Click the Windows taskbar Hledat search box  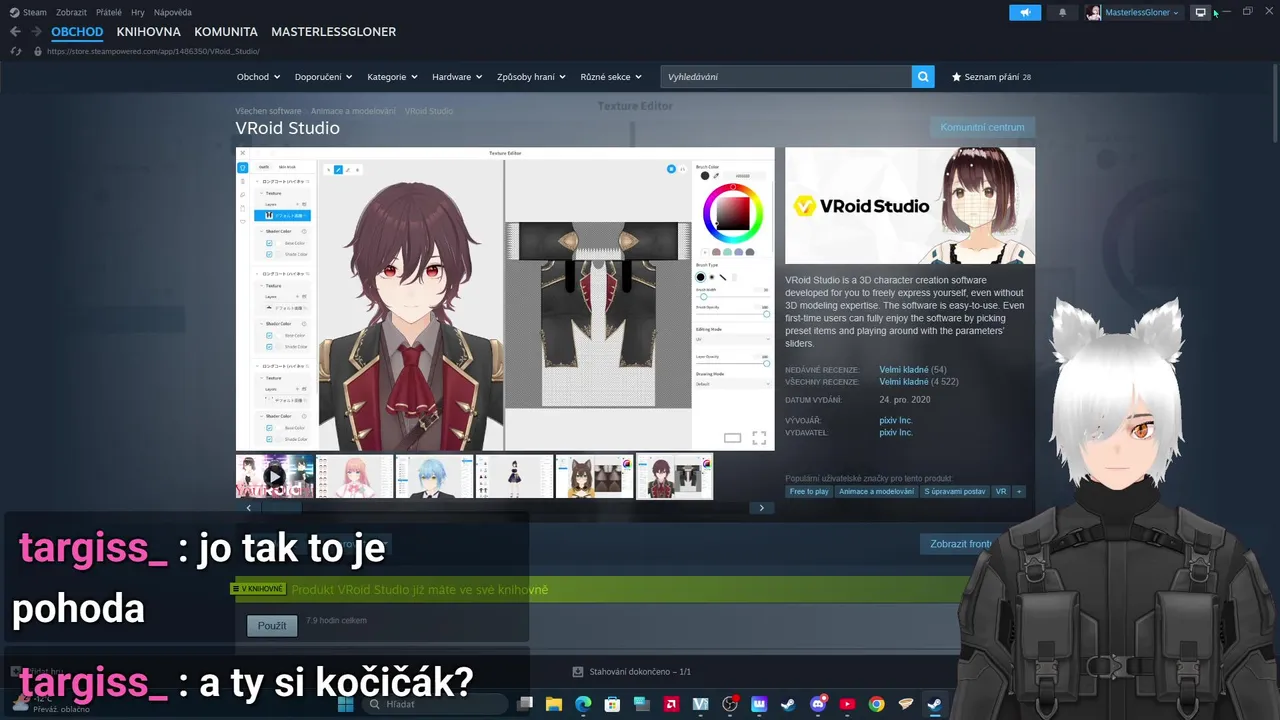tap(437, 704)
